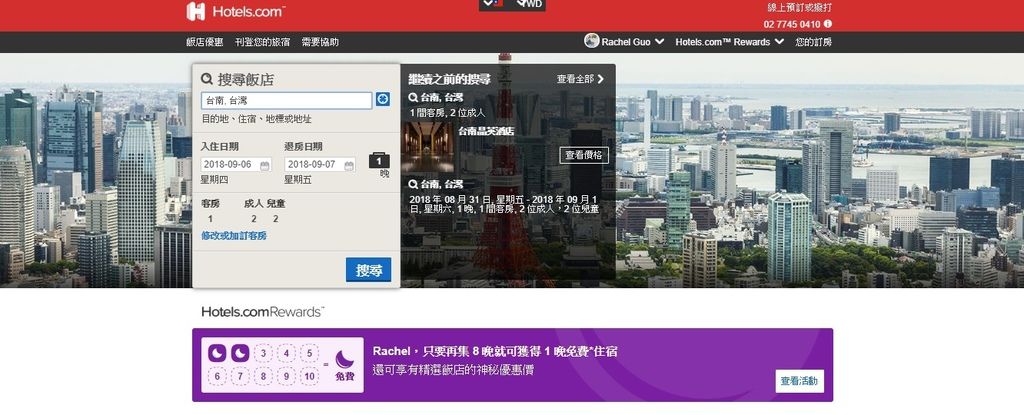This screenshot has width=1024, height=415.
Task: Click the first filled moon reward stamp
Action: [217, 354]
